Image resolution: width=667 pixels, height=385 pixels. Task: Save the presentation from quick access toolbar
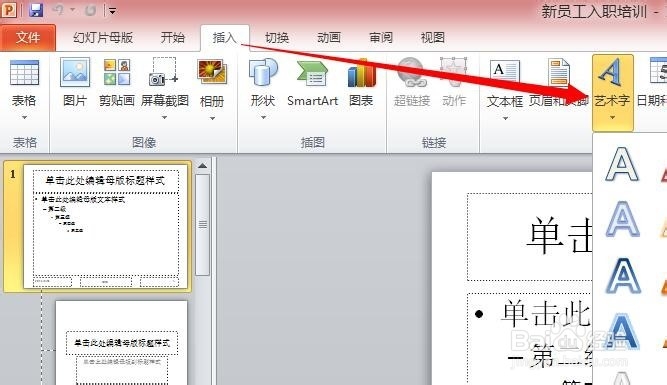point(36,10)
